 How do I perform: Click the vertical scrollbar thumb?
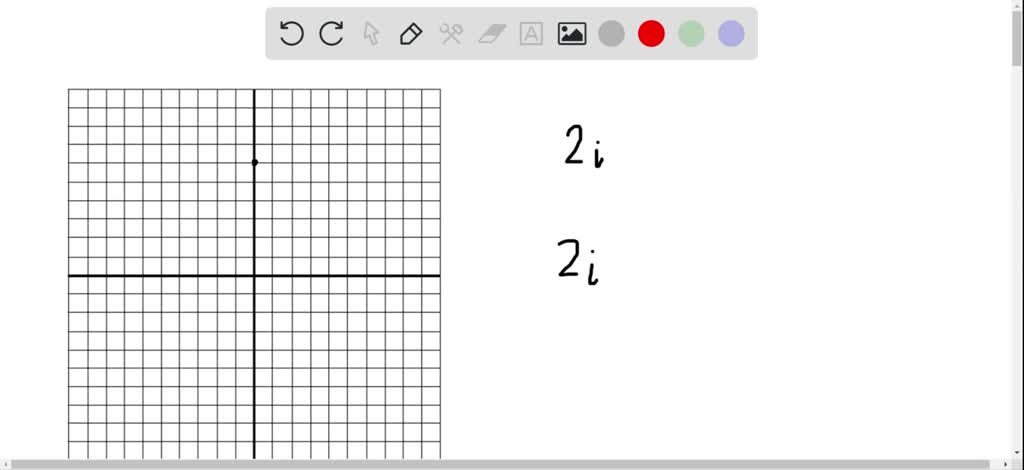tap(1017, 36)
